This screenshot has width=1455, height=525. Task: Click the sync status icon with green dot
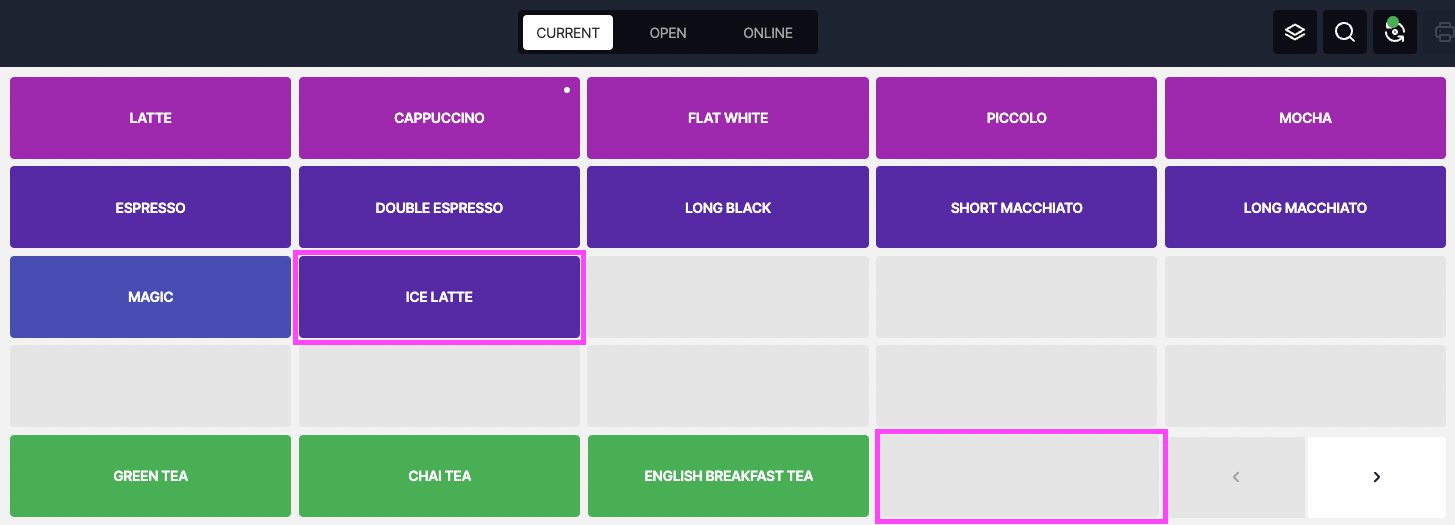click(x=1395, y=32)
